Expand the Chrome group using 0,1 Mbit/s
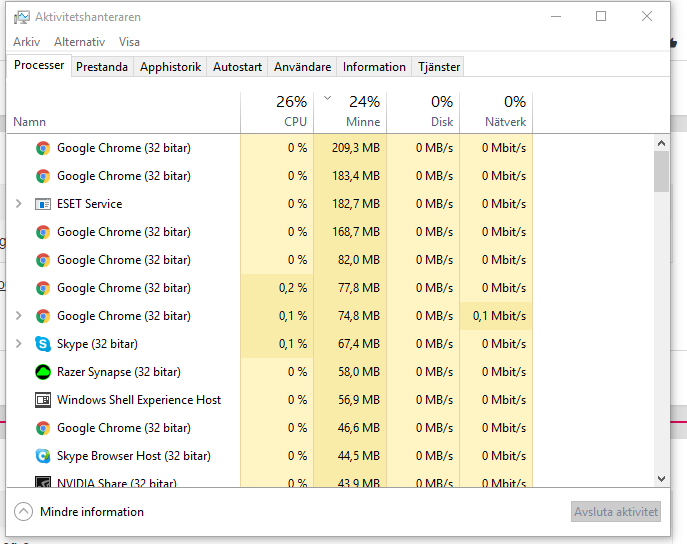This screenshot has width=687, height=544. pos(18,316)
